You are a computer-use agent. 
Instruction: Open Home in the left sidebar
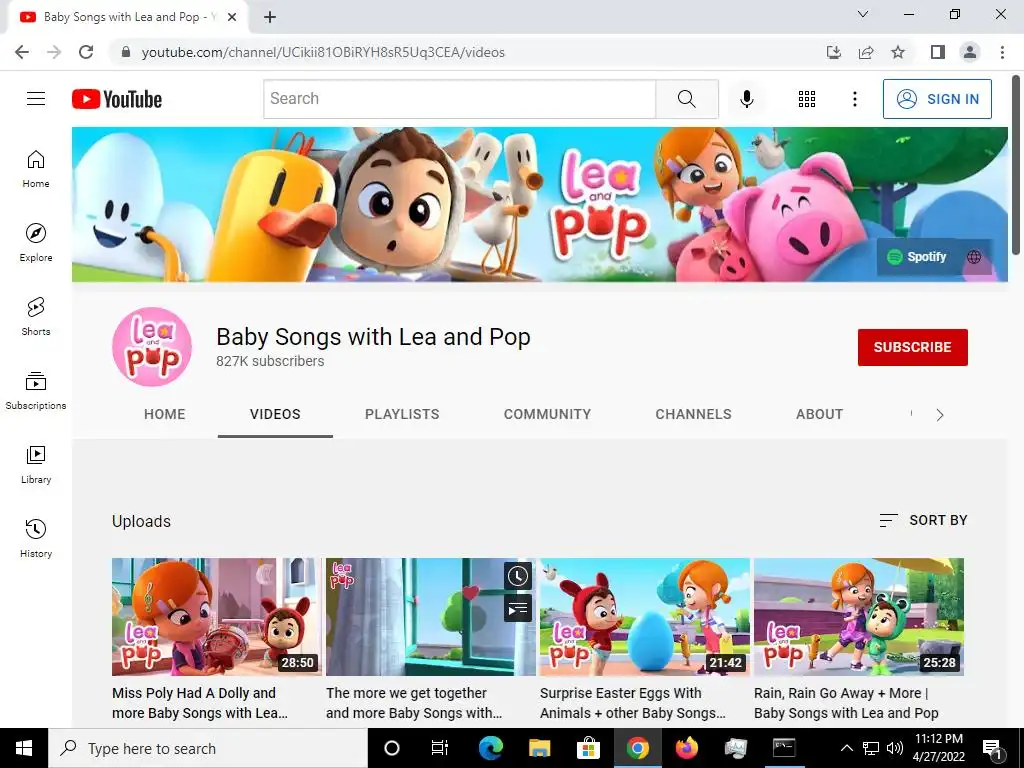click(36, 168)
